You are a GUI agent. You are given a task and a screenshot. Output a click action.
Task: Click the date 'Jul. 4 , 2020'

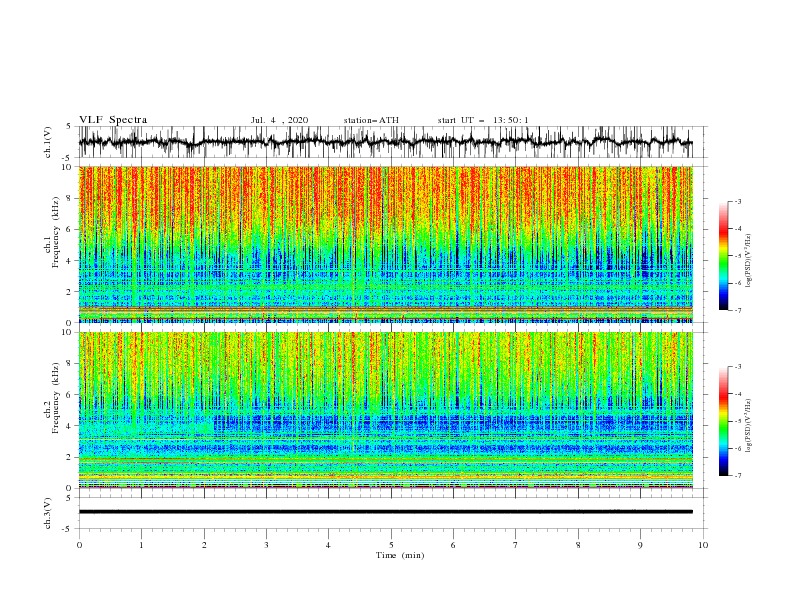[x=279, y=120]
